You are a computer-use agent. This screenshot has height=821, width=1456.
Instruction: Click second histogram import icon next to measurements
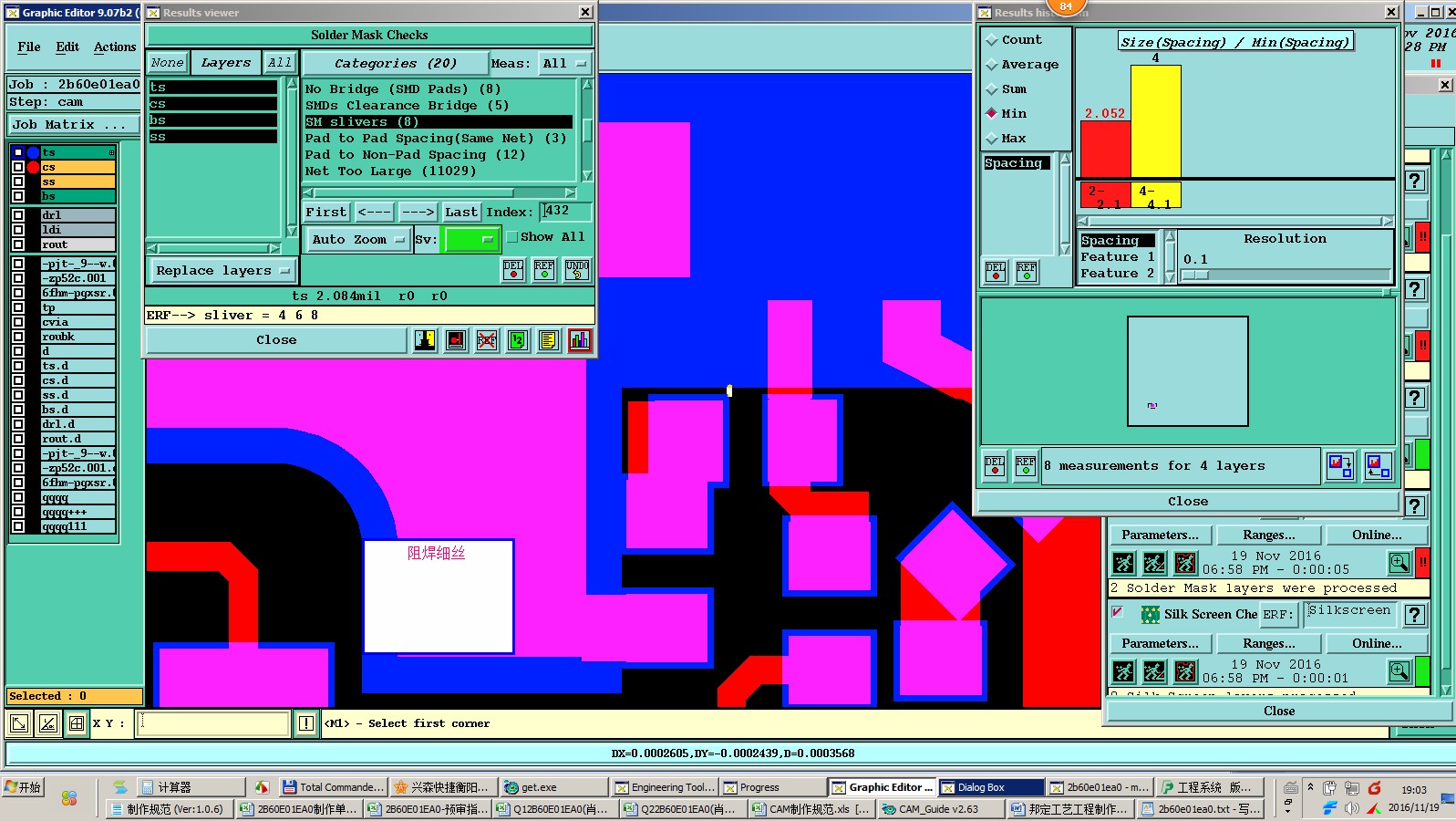pyautogui.click(x=1379, y=466)
